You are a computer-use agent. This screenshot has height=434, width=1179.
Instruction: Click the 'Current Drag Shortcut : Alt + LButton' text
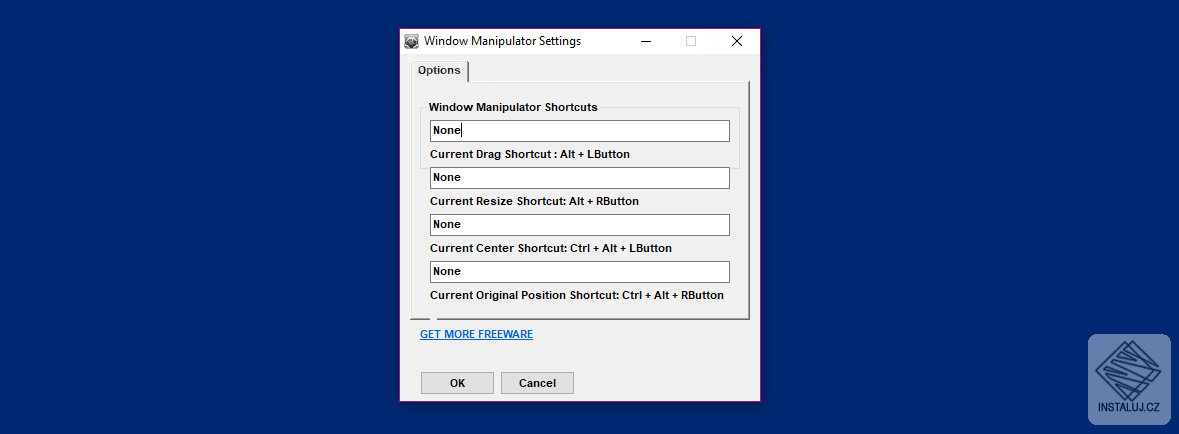point(530,154)
